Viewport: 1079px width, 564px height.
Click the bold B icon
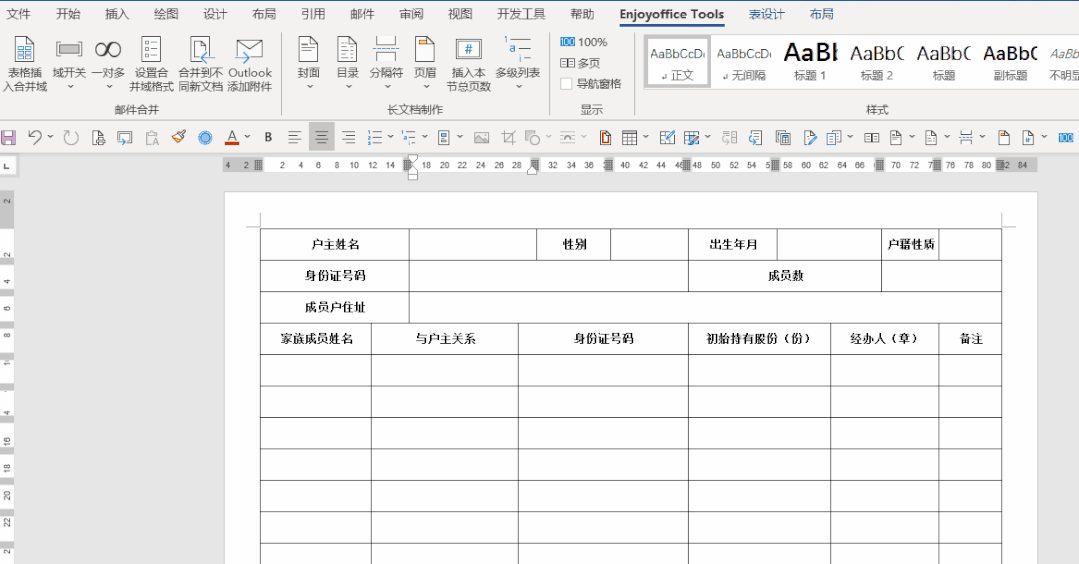(x=268, y=138)
